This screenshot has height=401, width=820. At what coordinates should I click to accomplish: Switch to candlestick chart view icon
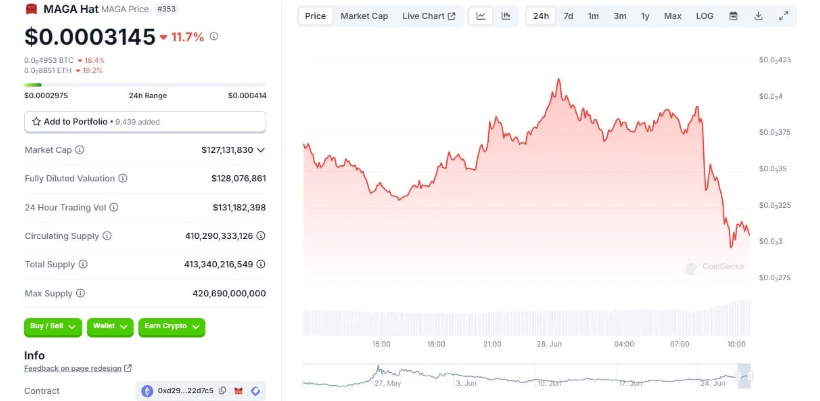(506, 16)
